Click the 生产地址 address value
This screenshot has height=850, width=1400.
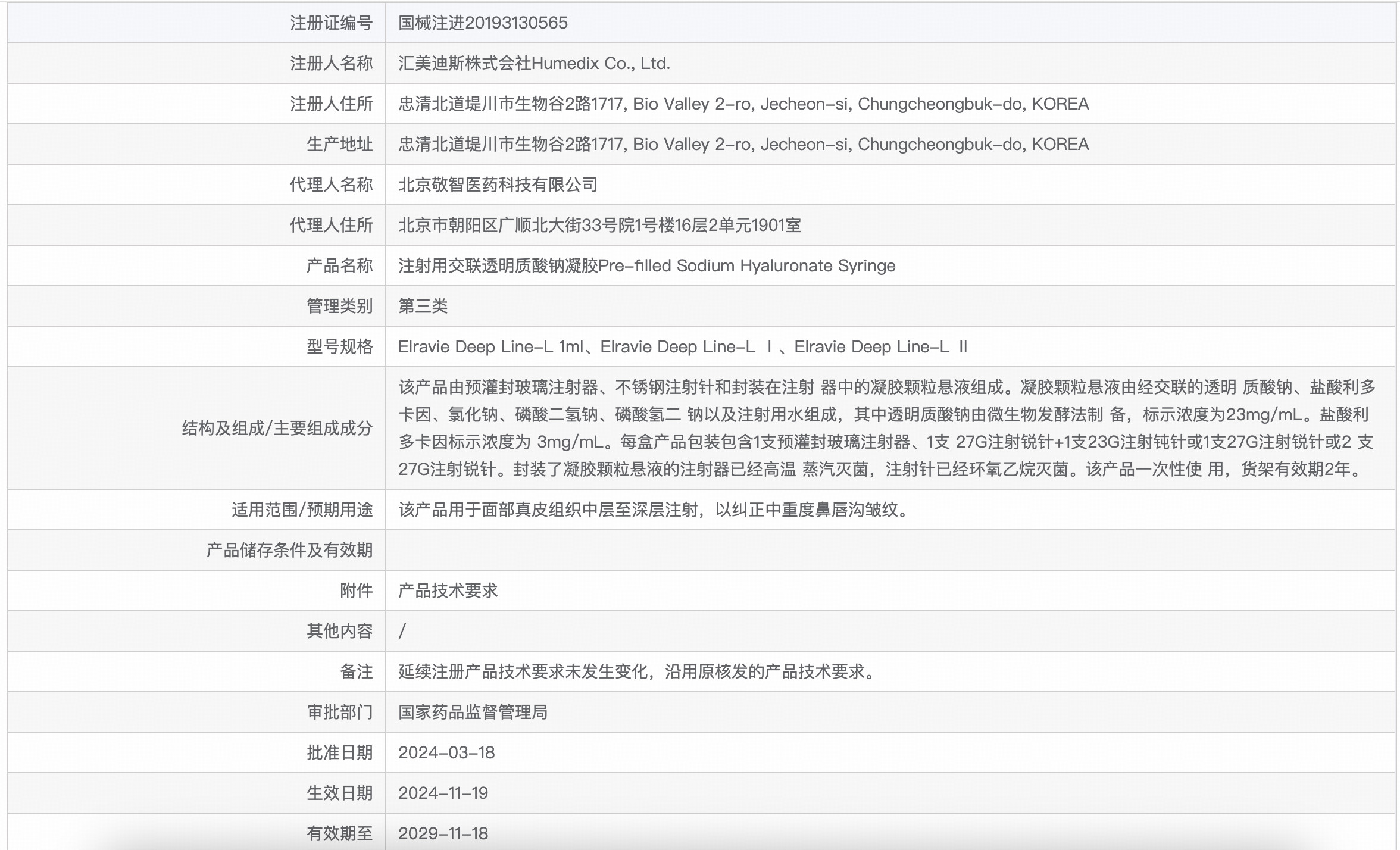[x=743, y=145]
